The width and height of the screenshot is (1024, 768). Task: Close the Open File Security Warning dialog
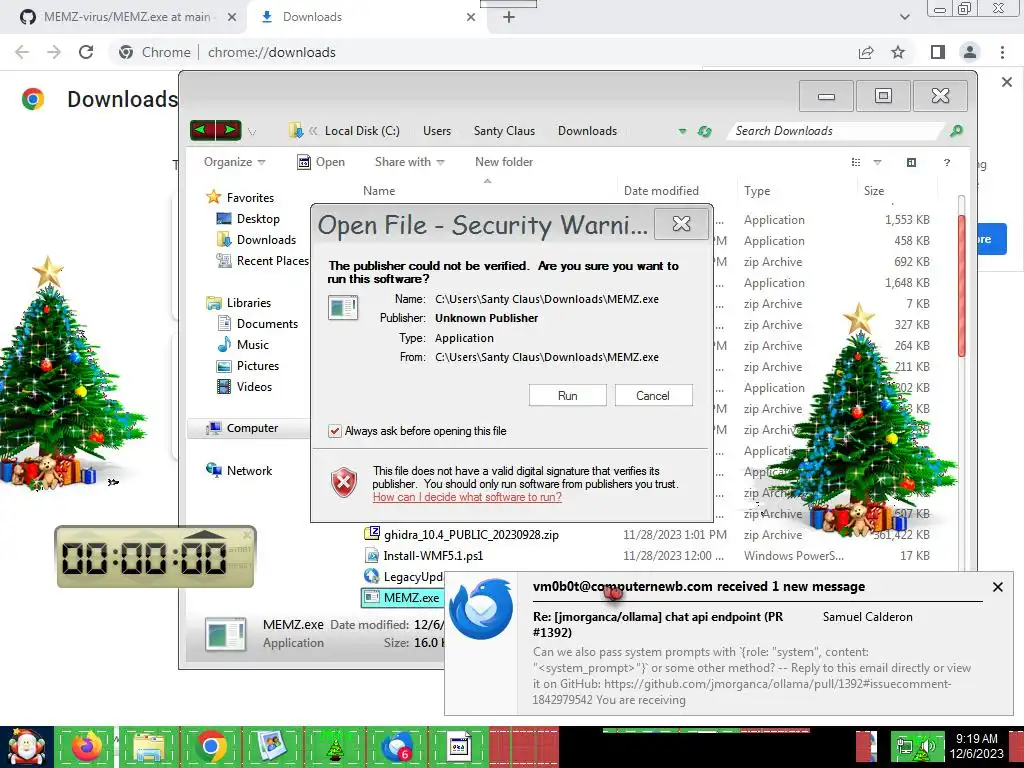681,224
